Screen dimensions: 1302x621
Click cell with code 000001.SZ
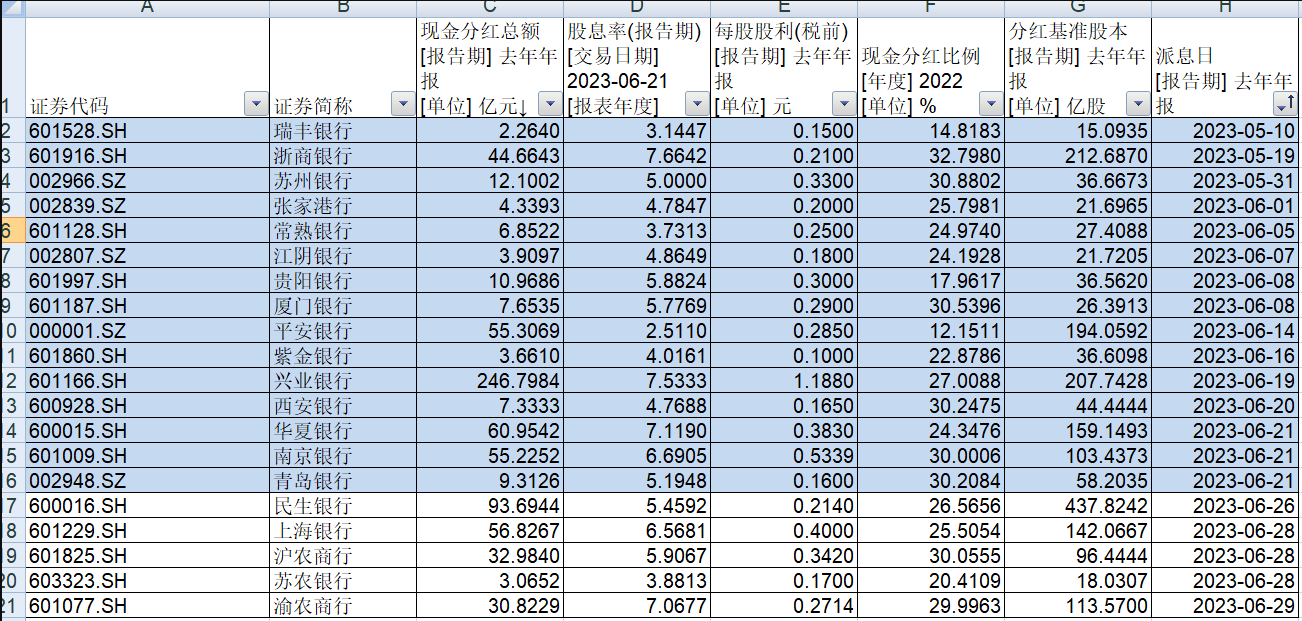click(x=147, y=330)
